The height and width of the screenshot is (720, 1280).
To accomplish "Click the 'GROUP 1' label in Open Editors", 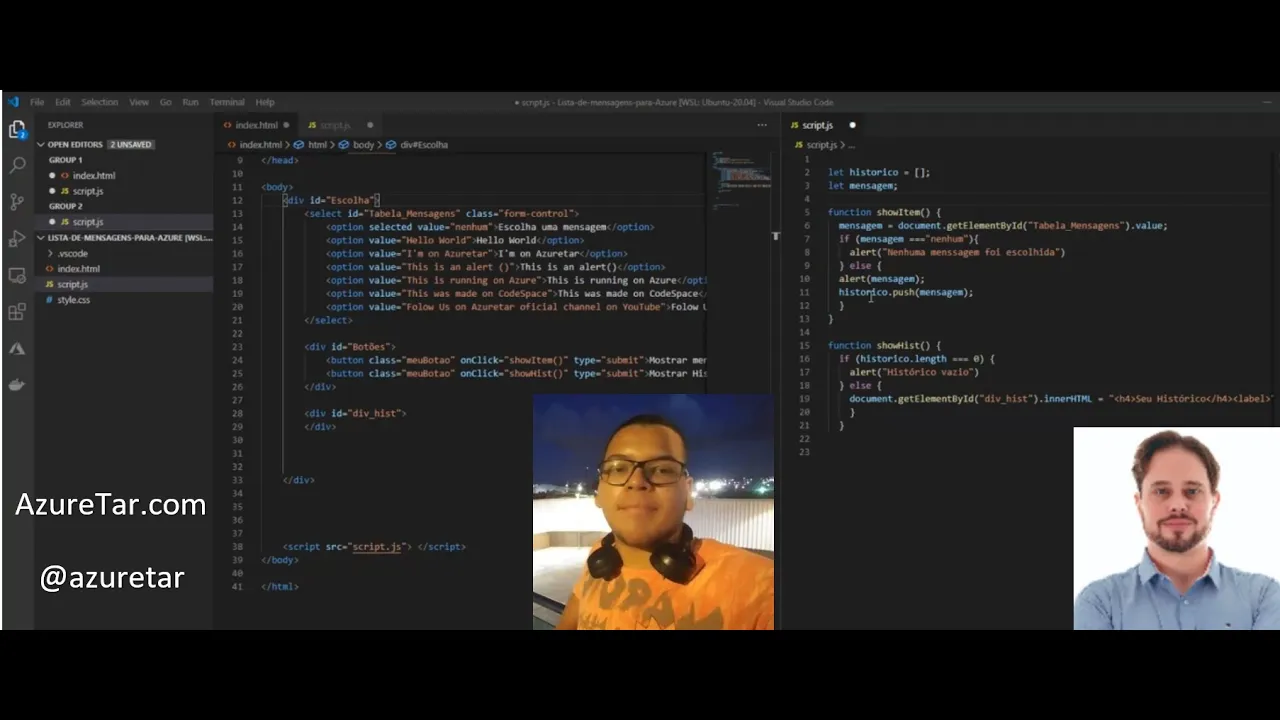I will tap(66, 160).
